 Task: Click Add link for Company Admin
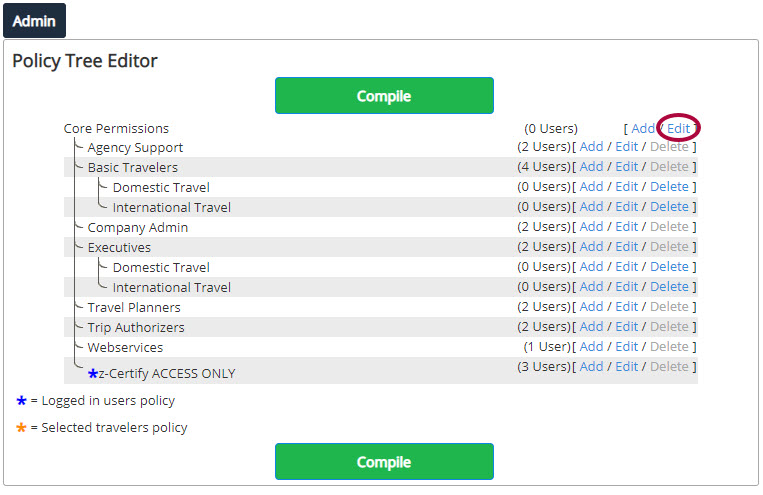click(x=591, y=226)
